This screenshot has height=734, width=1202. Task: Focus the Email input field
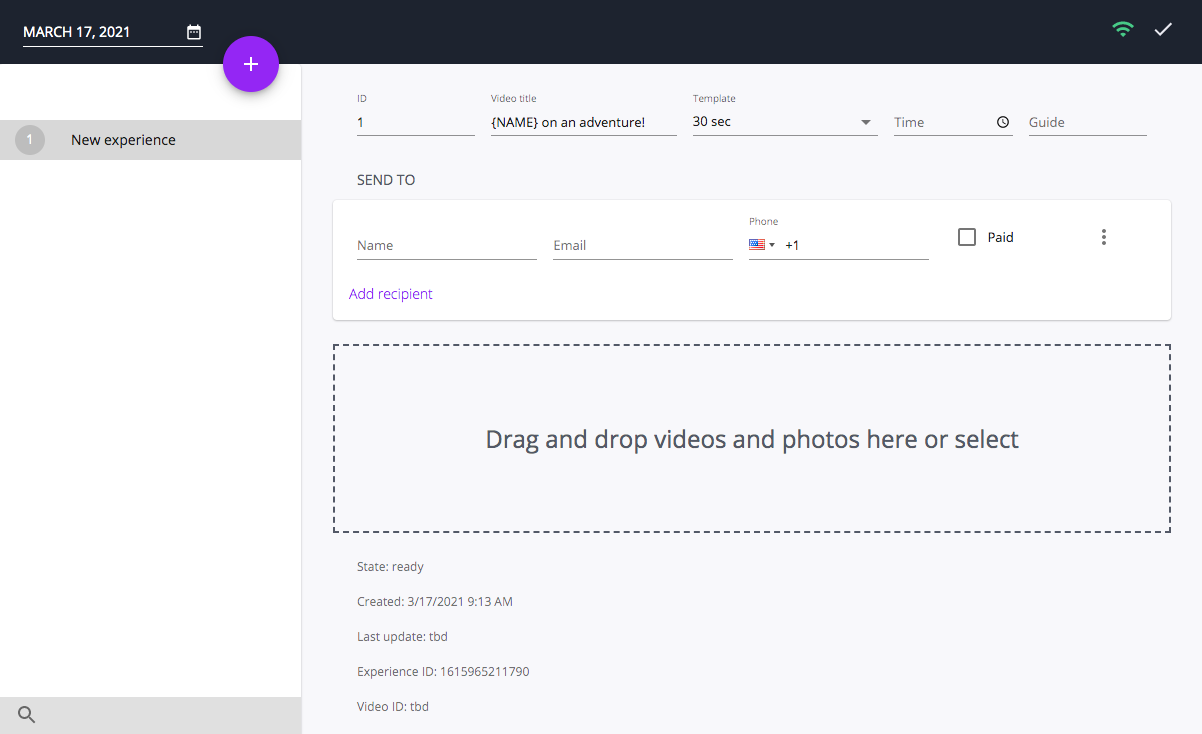[642, 244]
